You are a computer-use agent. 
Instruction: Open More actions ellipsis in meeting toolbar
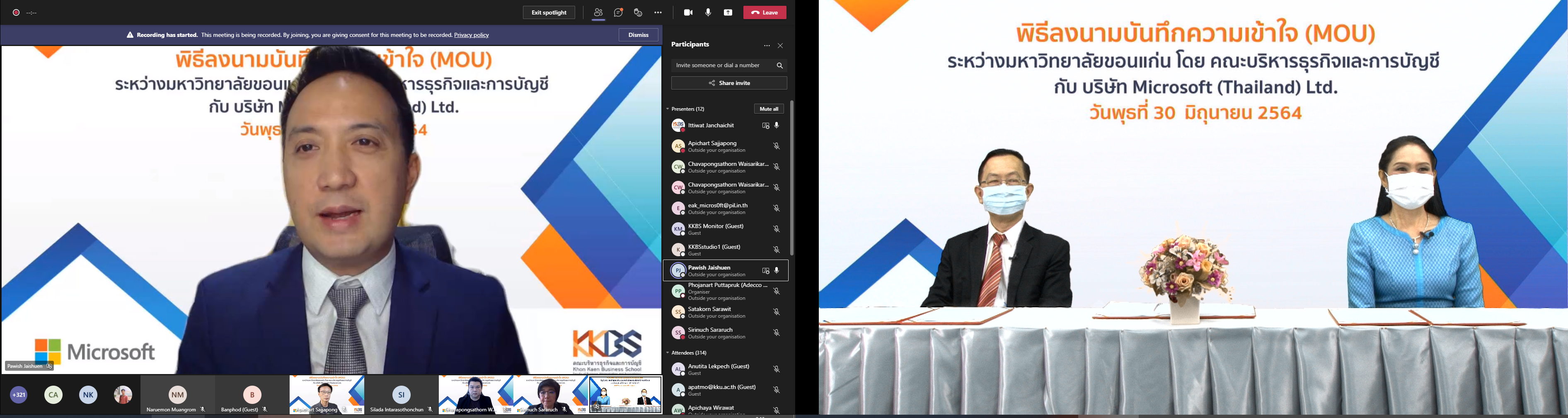tap(658, 13)
